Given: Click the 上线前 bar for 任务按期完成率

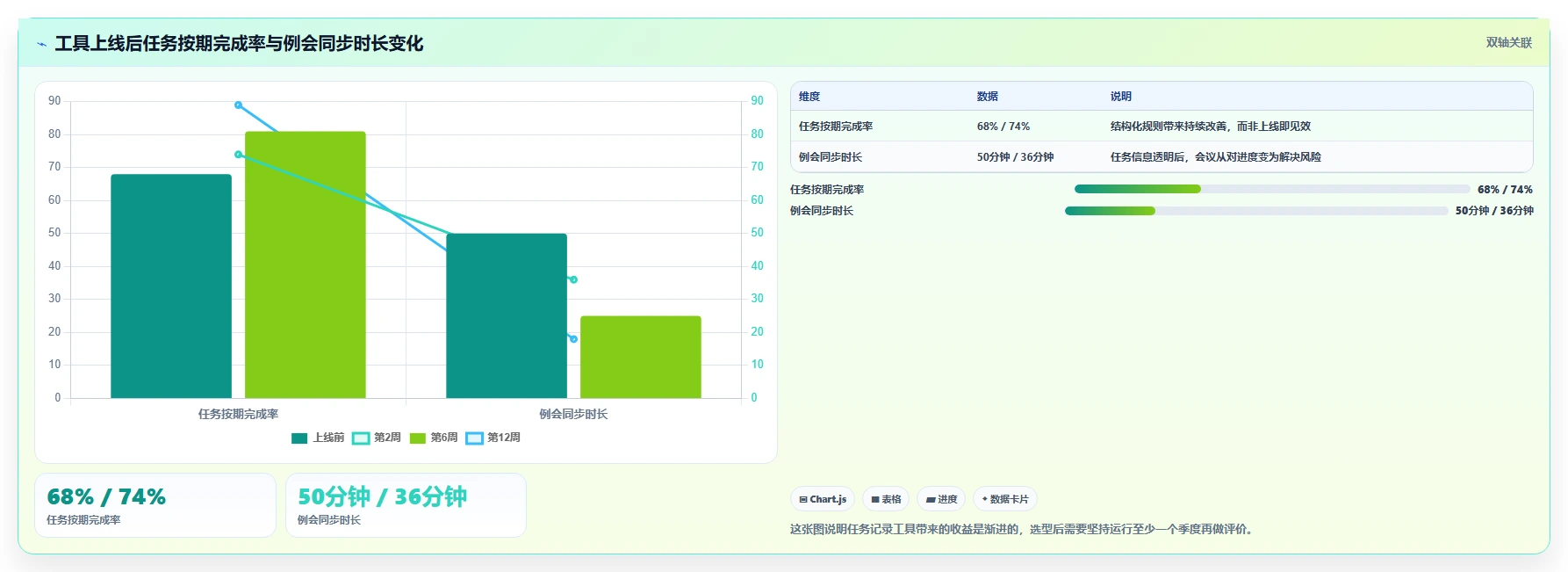Looking at the screenshot, I should [x=171, y=286].
